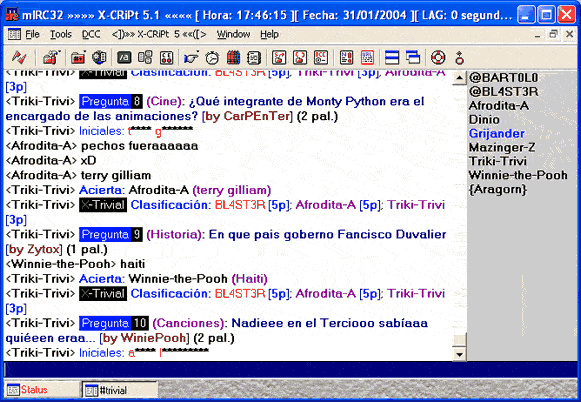Screen dimensions: 581x402
Task: Open the Tools menu
Action: [61, 34]
